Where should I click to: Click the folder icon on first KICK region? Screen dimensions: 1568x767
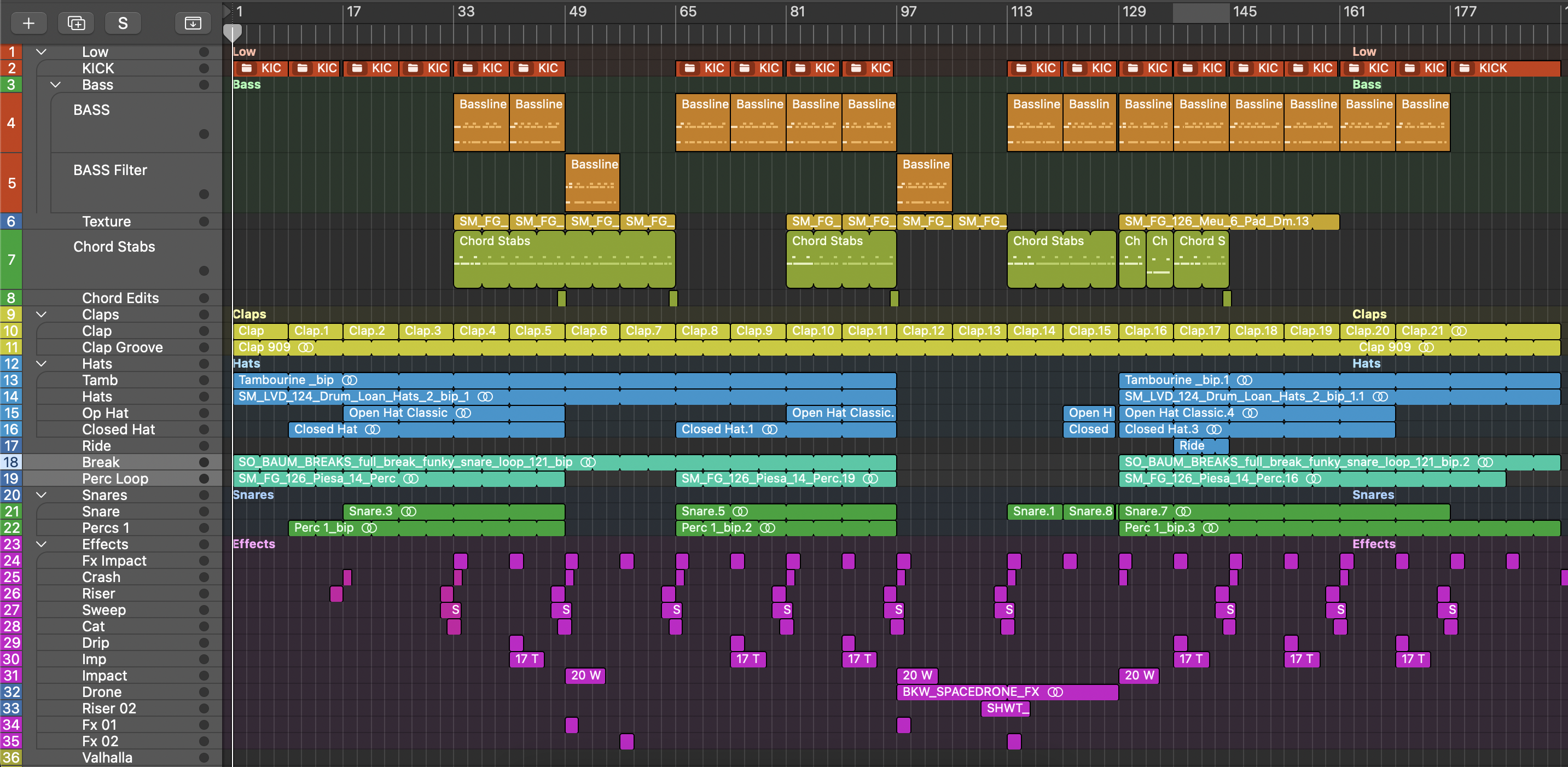coord(247,68)
